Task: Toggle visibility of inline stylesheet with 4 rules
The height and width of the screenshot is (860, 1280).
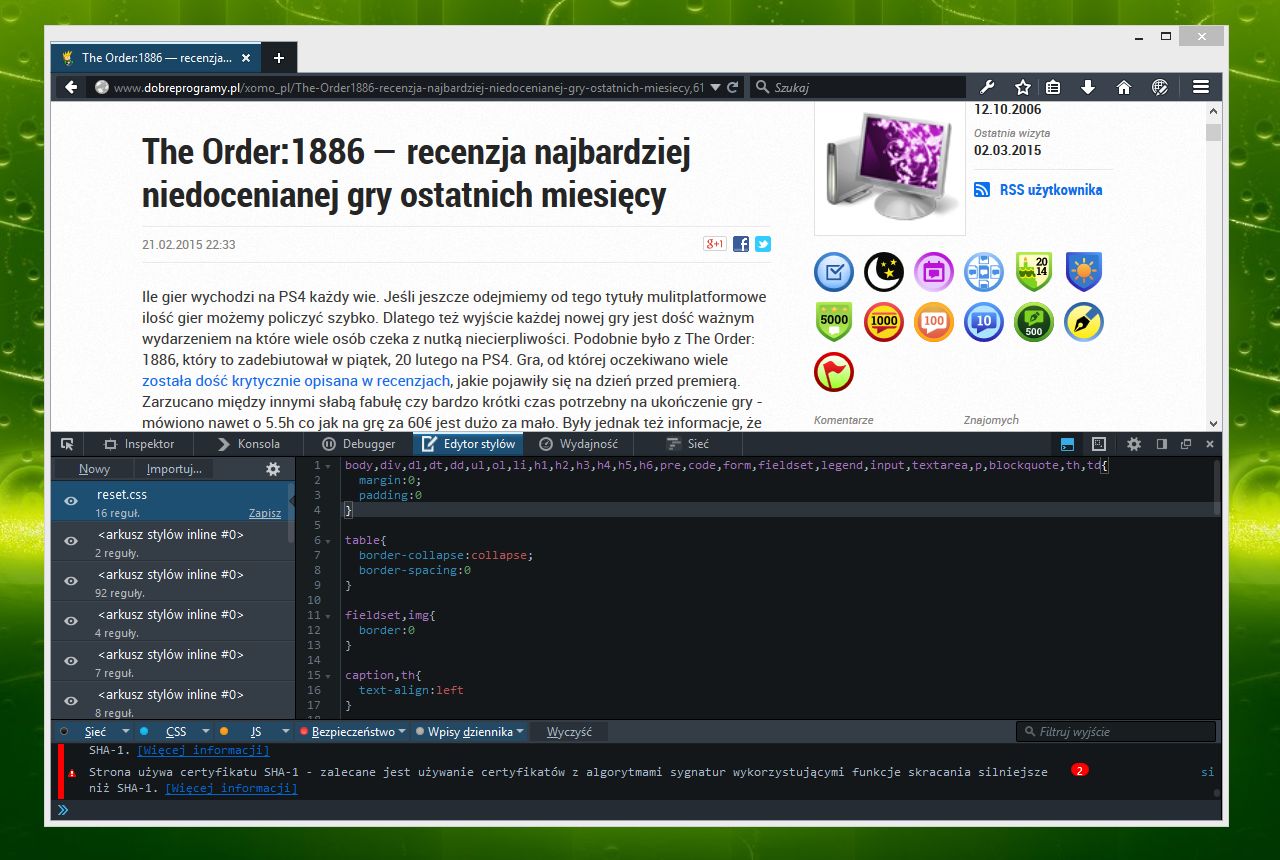Action: pyautogui.click(x=71, y=621)
